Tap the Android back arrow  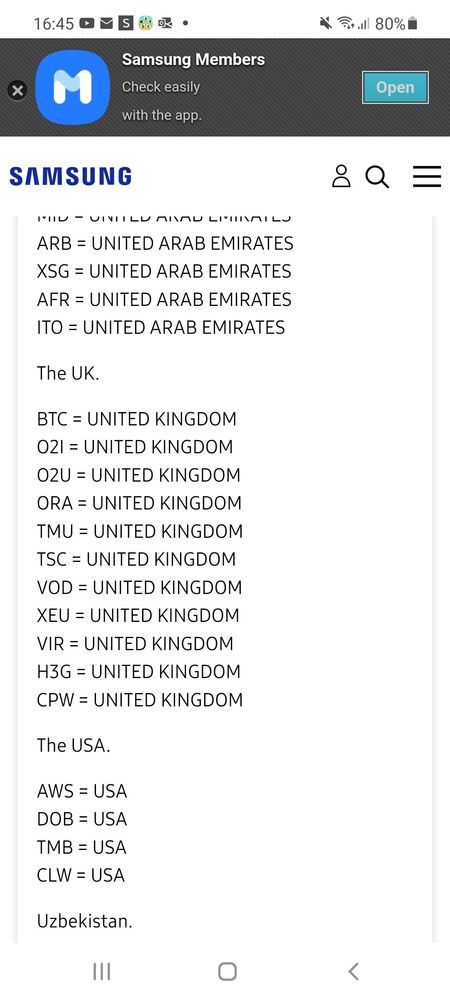click(353, 971)
